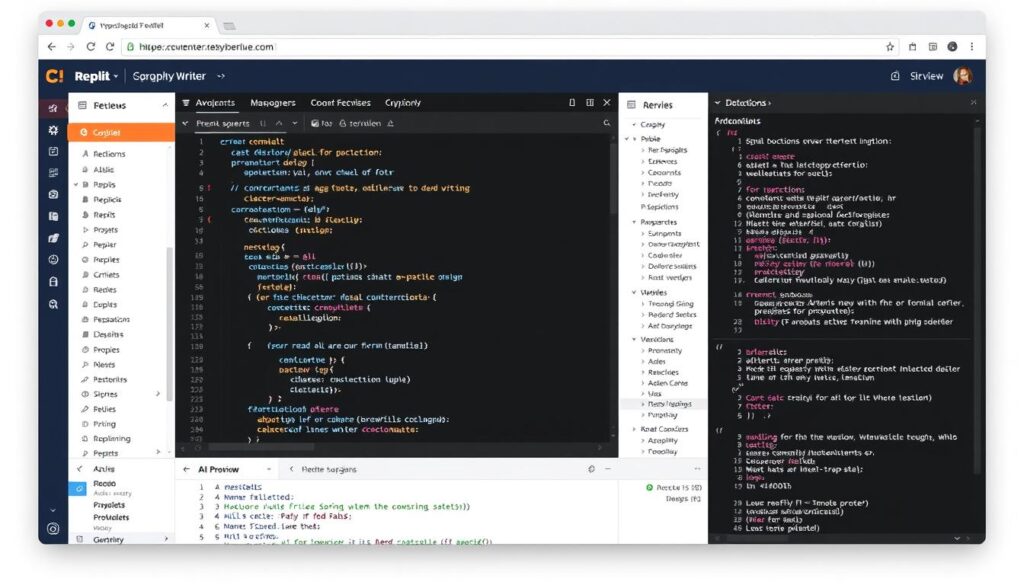This screenshot has width=1024, height=585.
Task: Select the active browser tab
Action: coord(149,25)
